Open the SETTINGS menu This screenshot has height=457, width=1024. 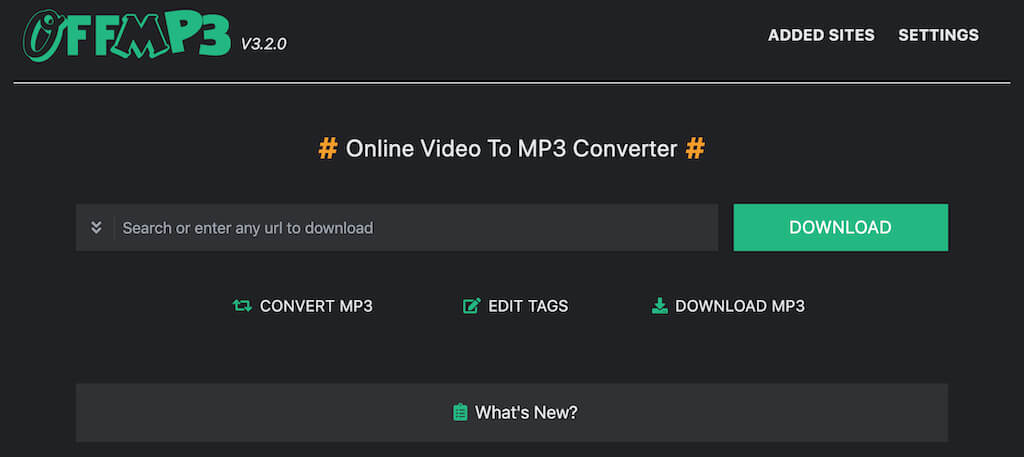click(938, 35)
